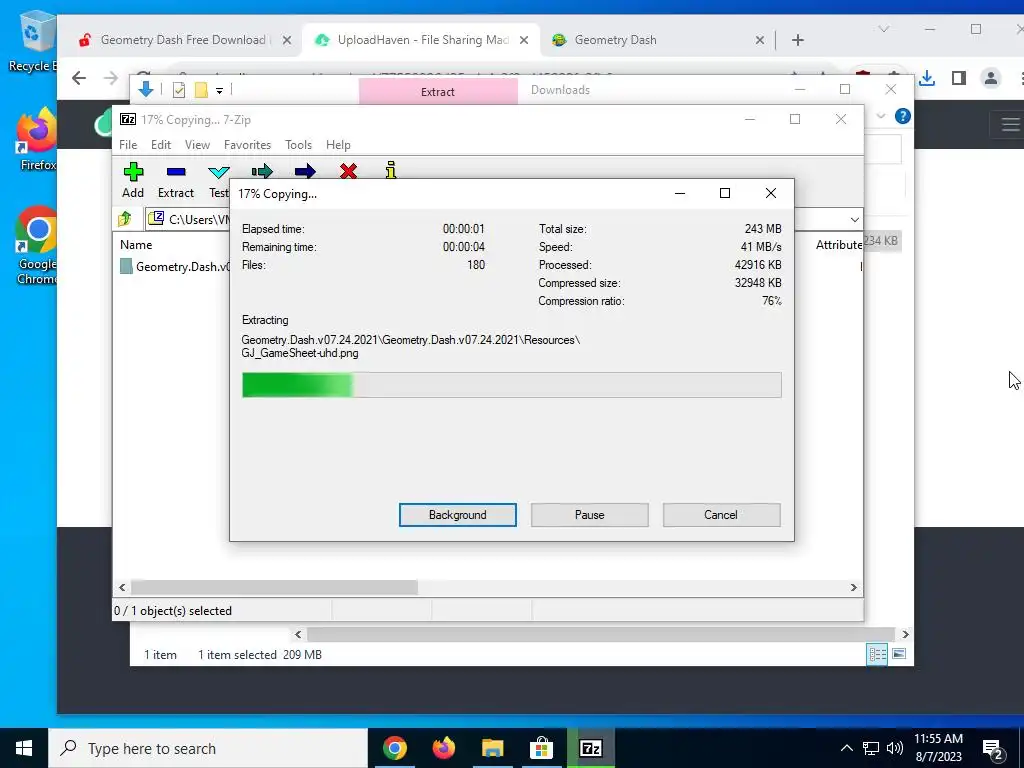Click the 7-Zip icon in the taskbar

[590, 748]
